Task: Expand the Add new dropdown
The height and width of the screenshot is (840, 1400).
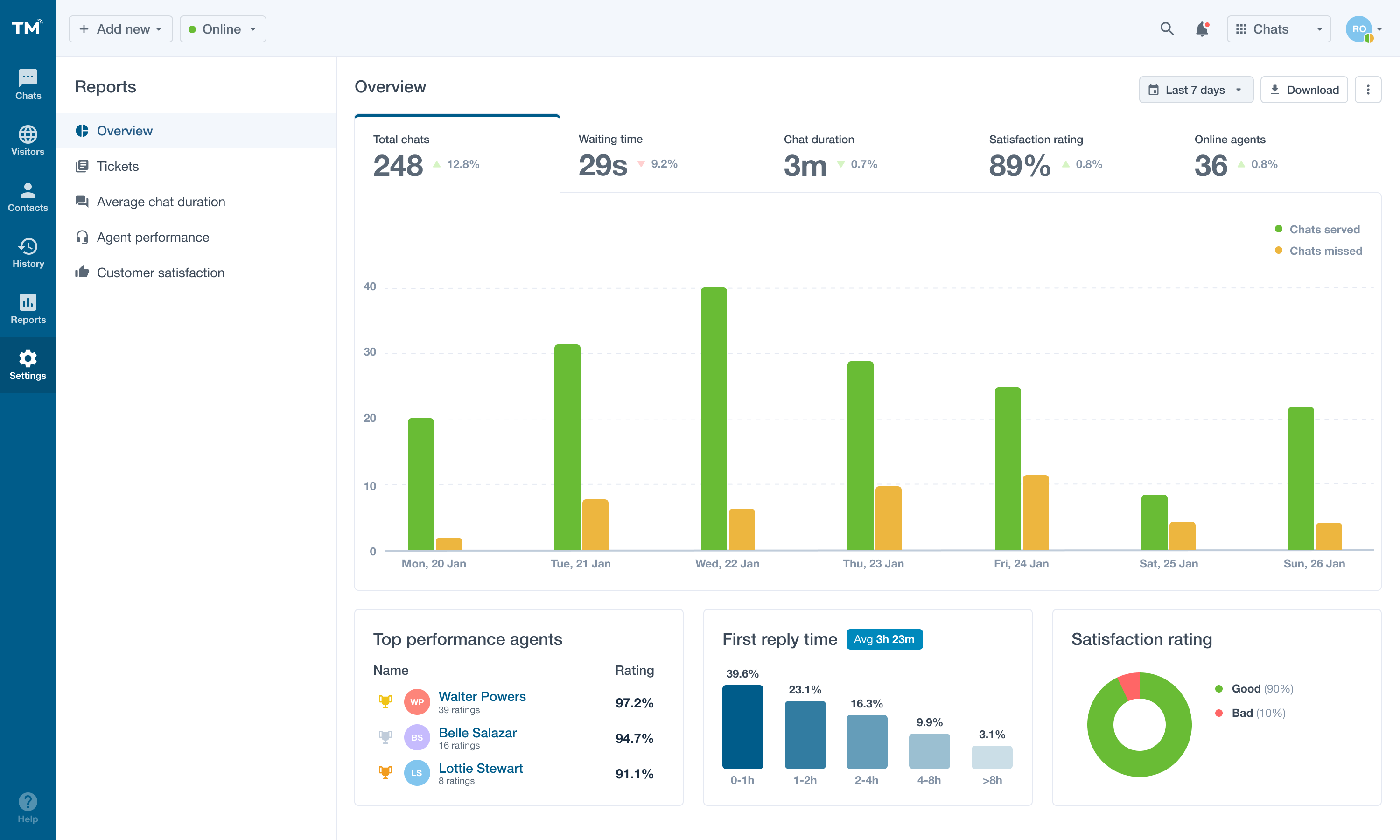Action: coord(120,29)
